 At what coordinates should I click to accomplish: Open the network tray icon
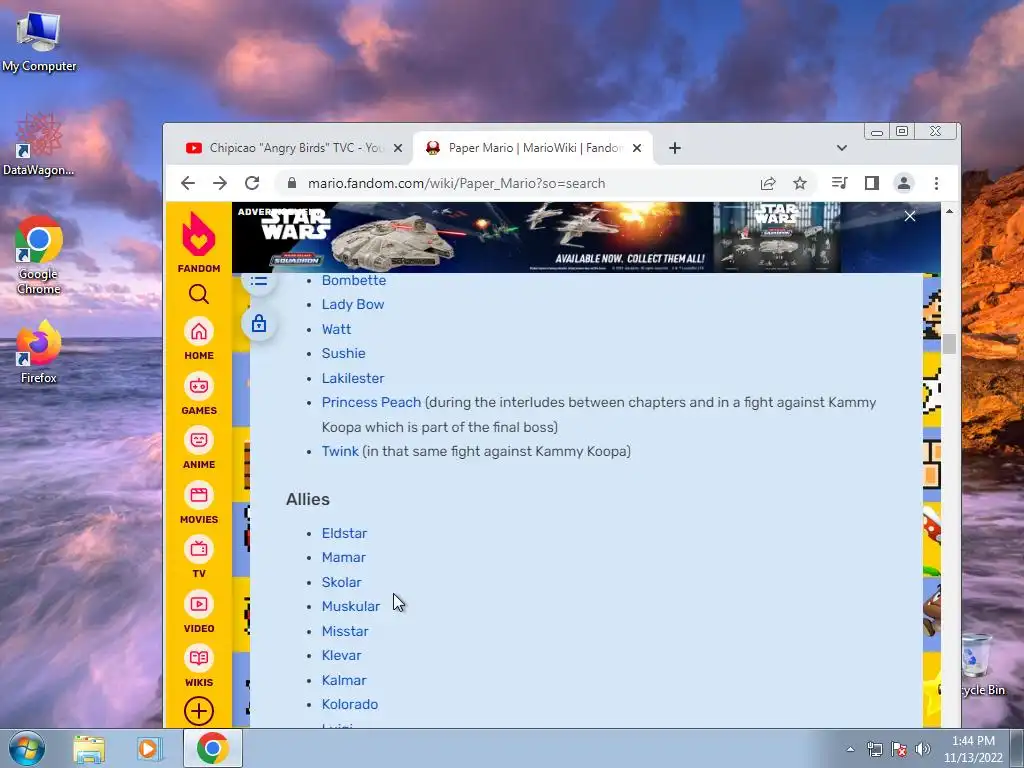point(874,749)
